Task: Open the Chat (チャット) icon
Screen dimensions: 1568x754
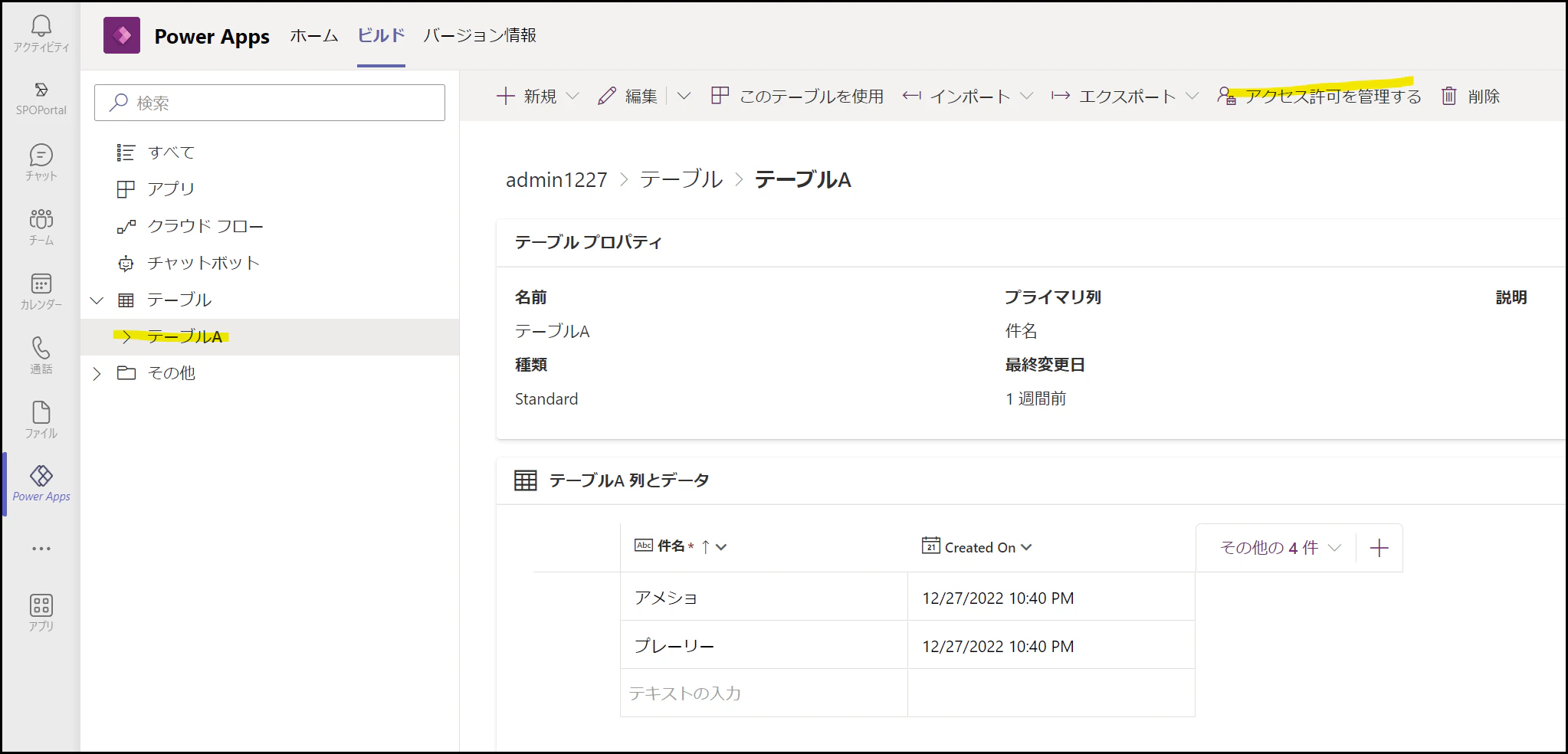Action: point(41,156)
